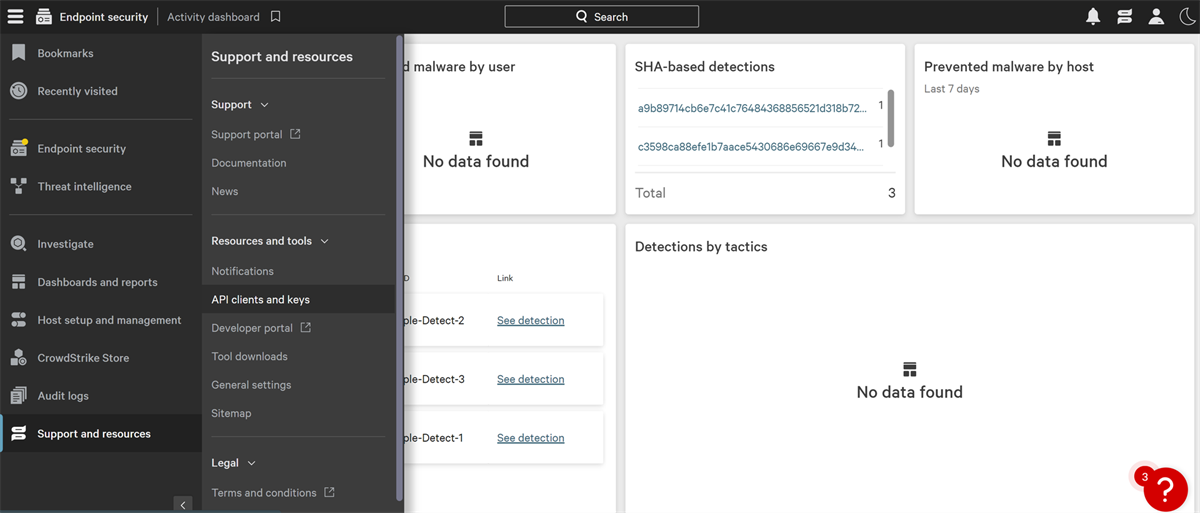1200x513 pixels.
Task: Open the red help question mark button
Action: (1165, 488)
